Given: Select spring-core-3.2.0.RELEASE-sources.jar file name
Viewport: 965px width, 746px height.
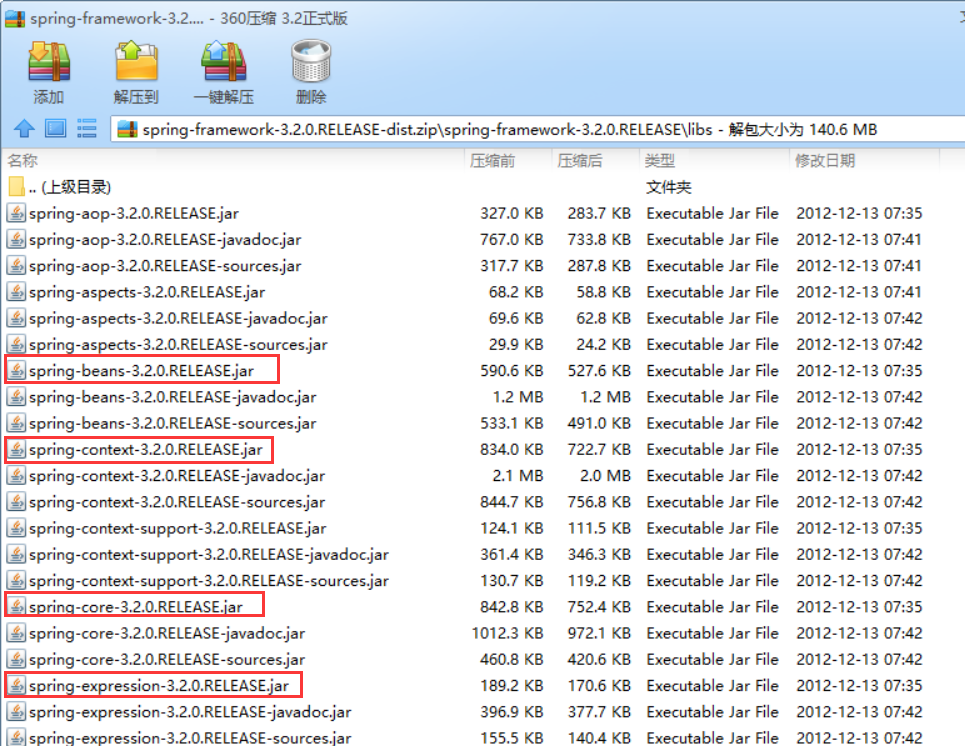Looking at the screenshot, I should click(x=167, y=660).
